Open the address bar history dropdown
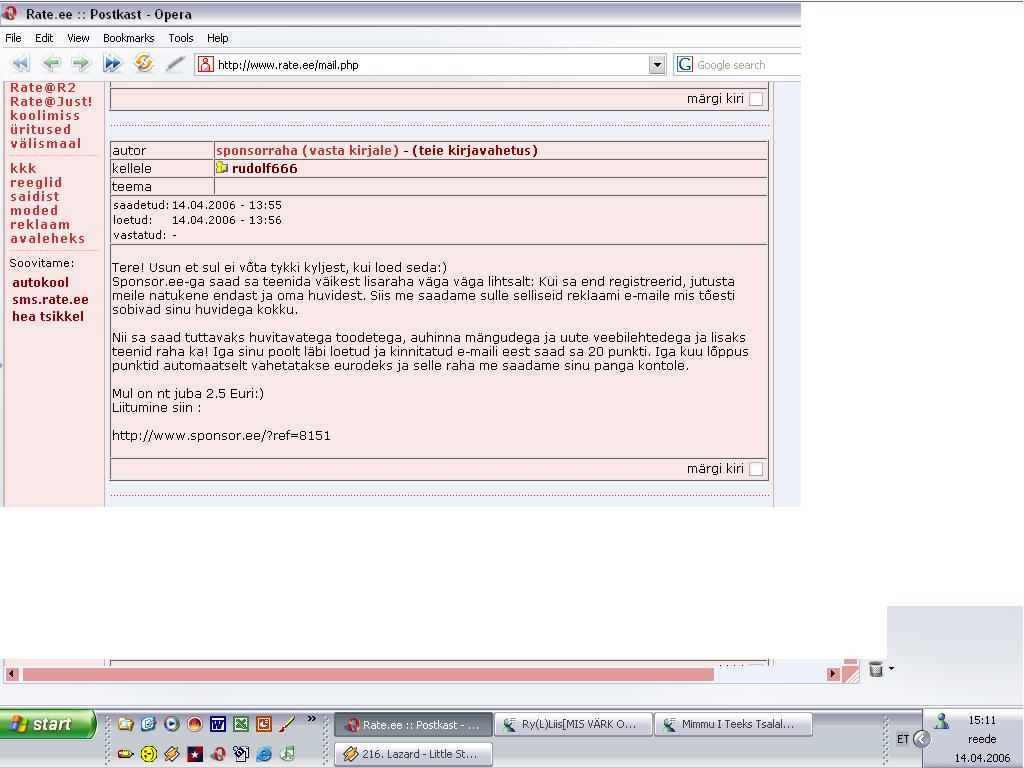This screenshot has height=768, width=1024. click(657, 64)
